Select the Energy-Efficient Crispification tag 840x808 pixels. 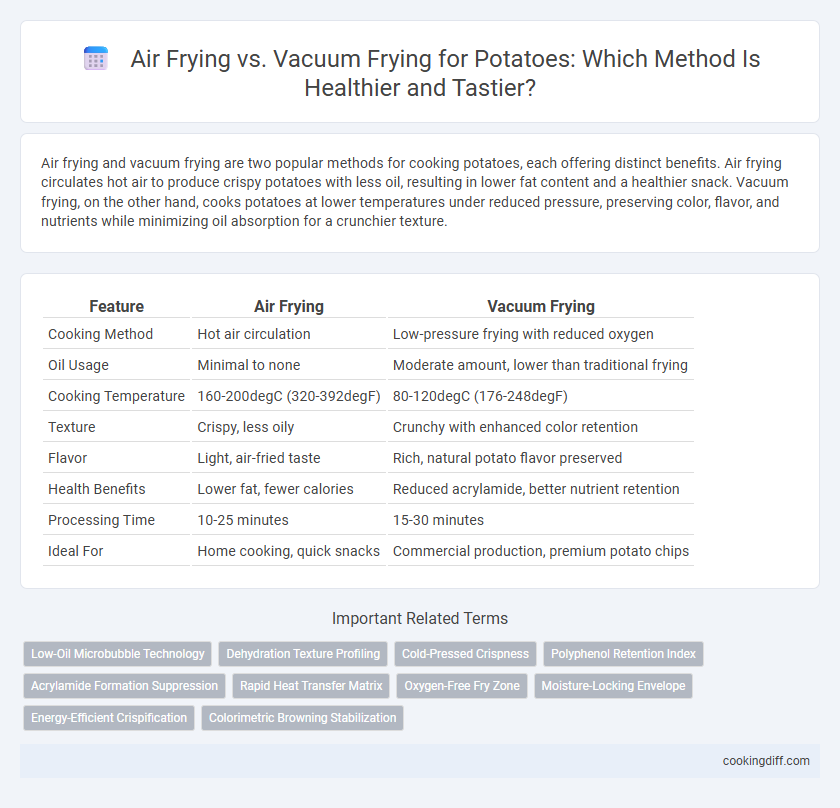click(109, 718)
